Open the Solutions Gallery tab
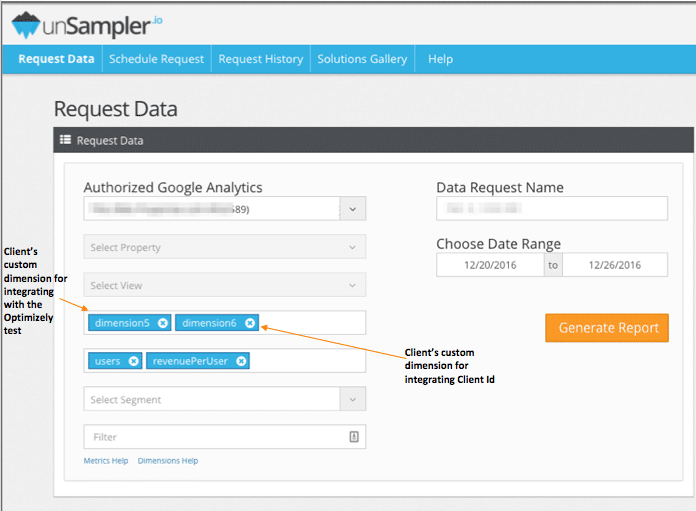The width and height of the screenshot is (696, 511). click(x=362, y=59)
